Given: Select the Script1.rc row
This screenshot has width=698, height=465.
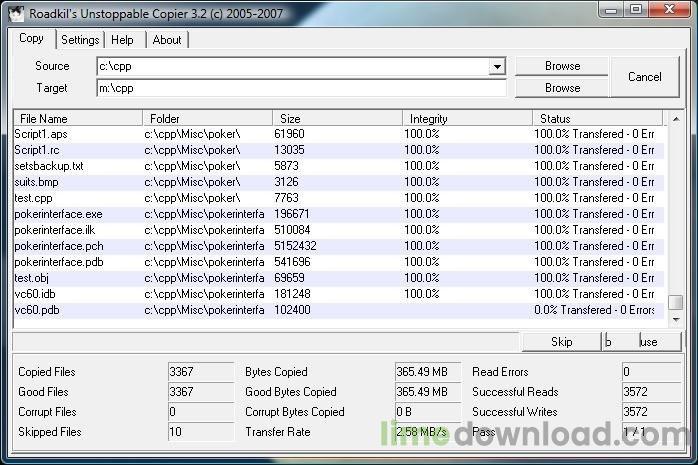Looking at the screenshot, I should [339, 150].
